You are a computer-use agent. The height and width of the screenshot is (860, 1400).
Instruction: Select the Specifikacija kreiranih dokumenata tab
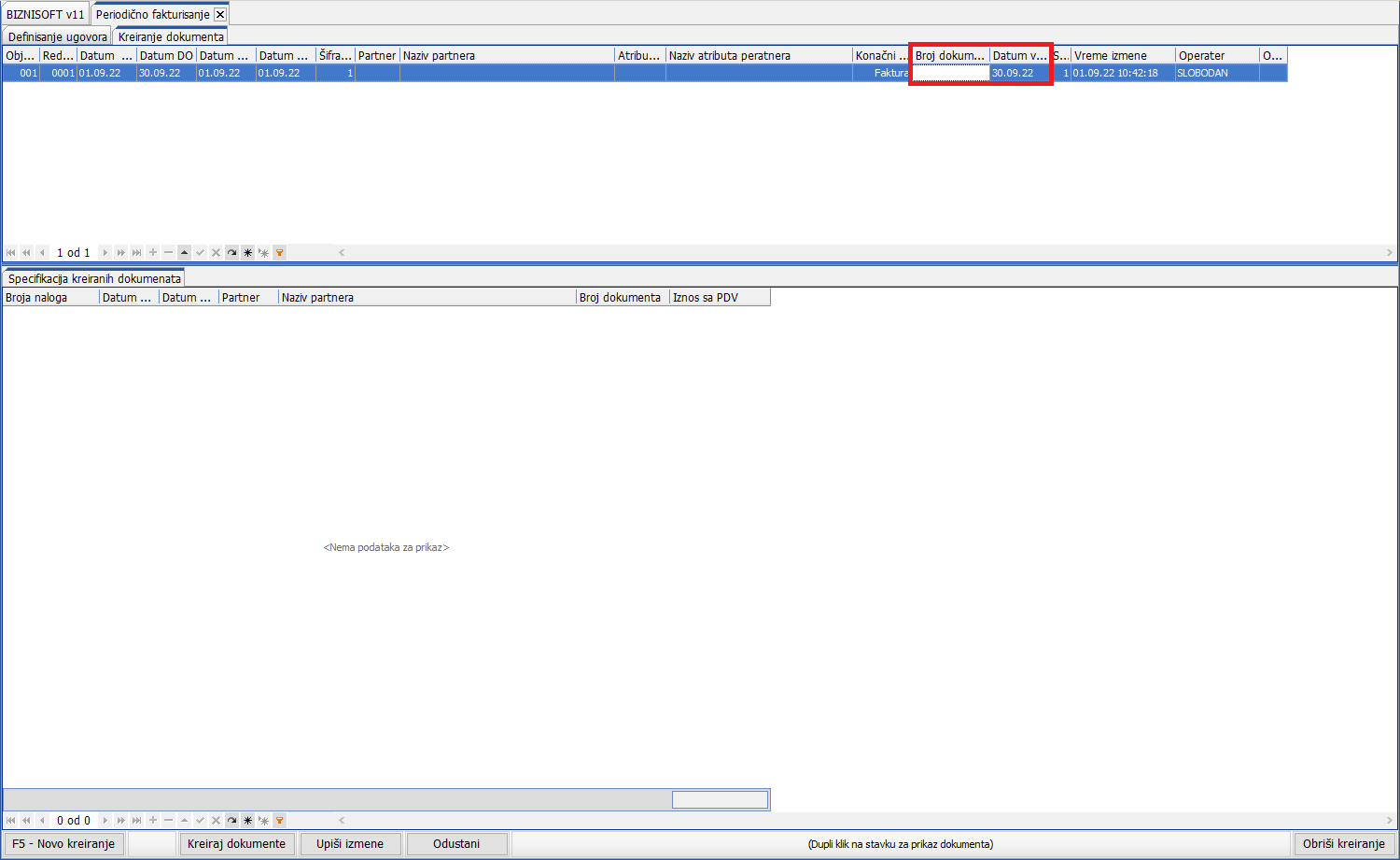click(x=94, y=279)
